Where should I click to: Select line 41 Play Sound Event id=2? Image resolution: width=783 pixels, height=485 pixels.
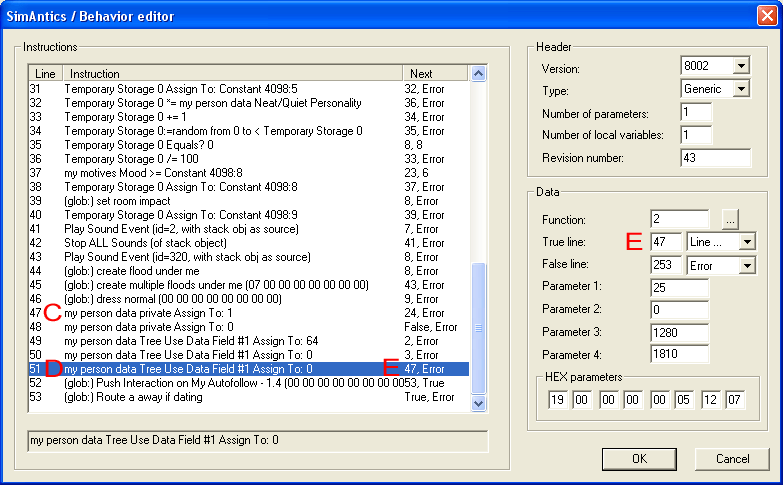point(249,229)
